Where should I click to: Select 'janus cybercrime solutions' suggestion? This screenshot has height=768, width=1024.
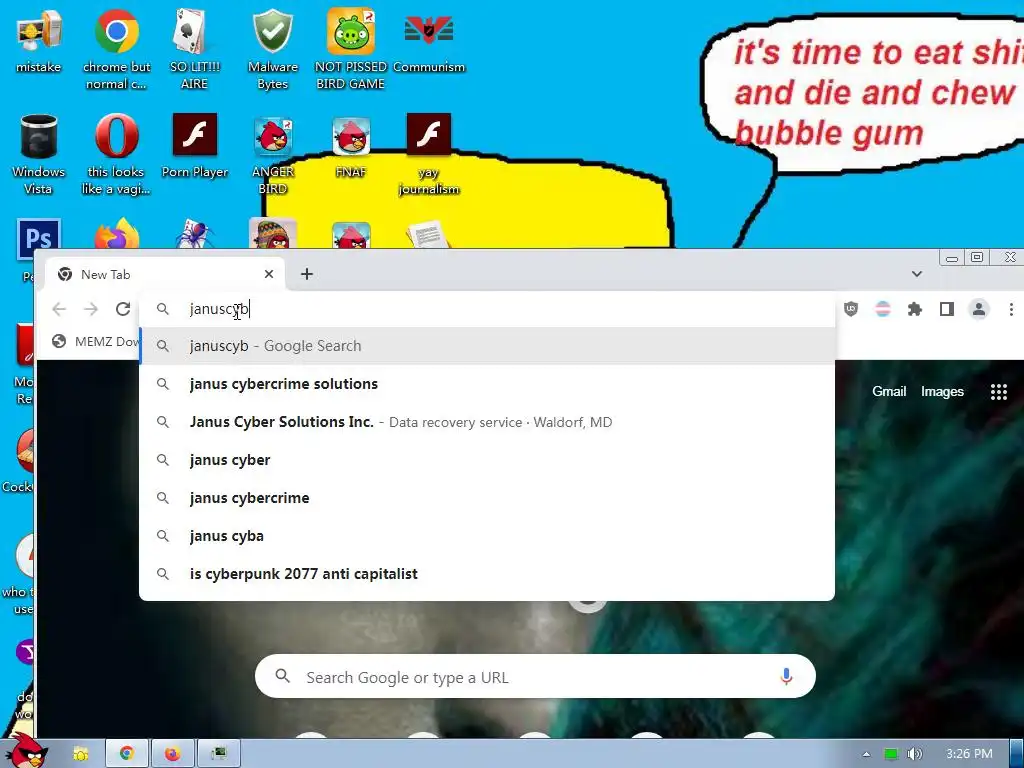[487, 384]
